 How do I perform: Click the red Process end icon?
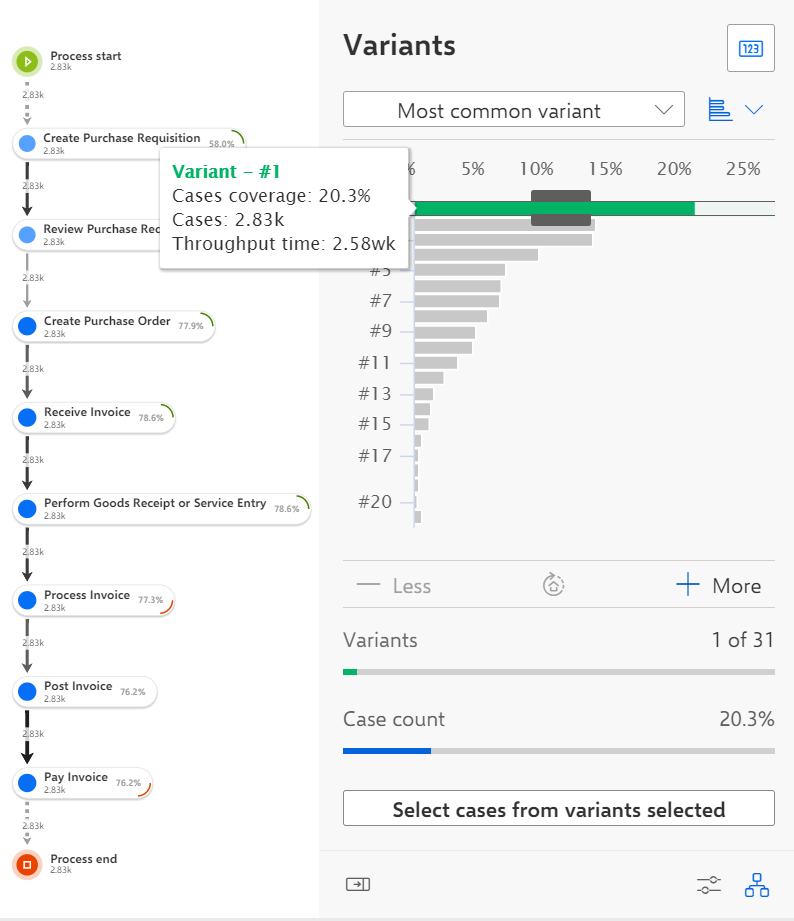[x=27, y=865]
